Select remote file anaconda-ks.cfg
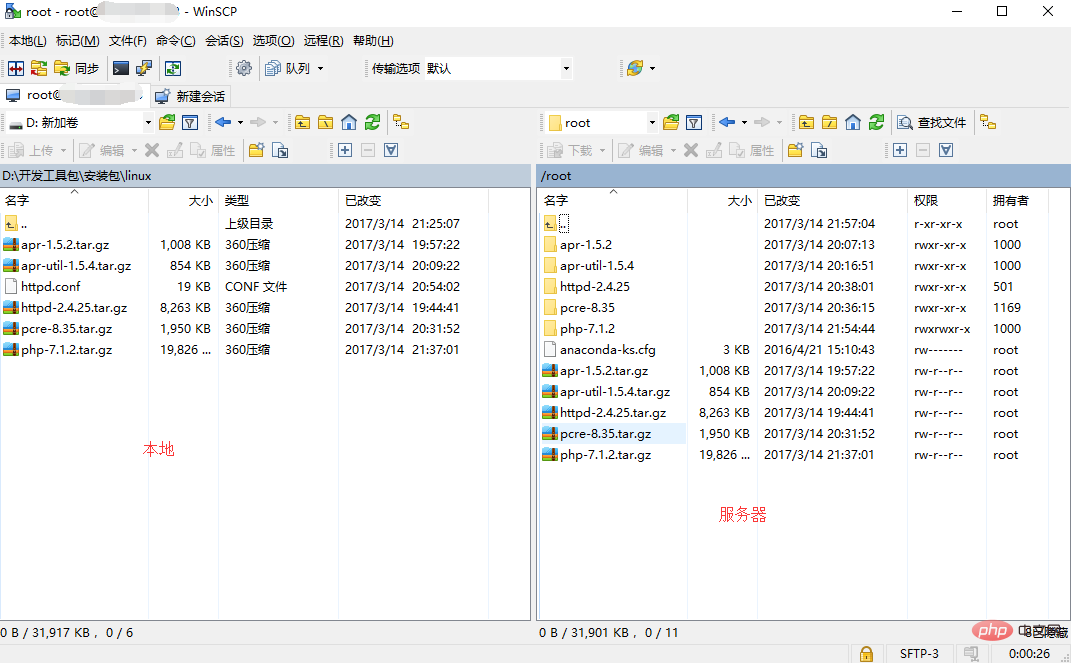This screenshot has height=663, width=1071. [x=607, y=350]
